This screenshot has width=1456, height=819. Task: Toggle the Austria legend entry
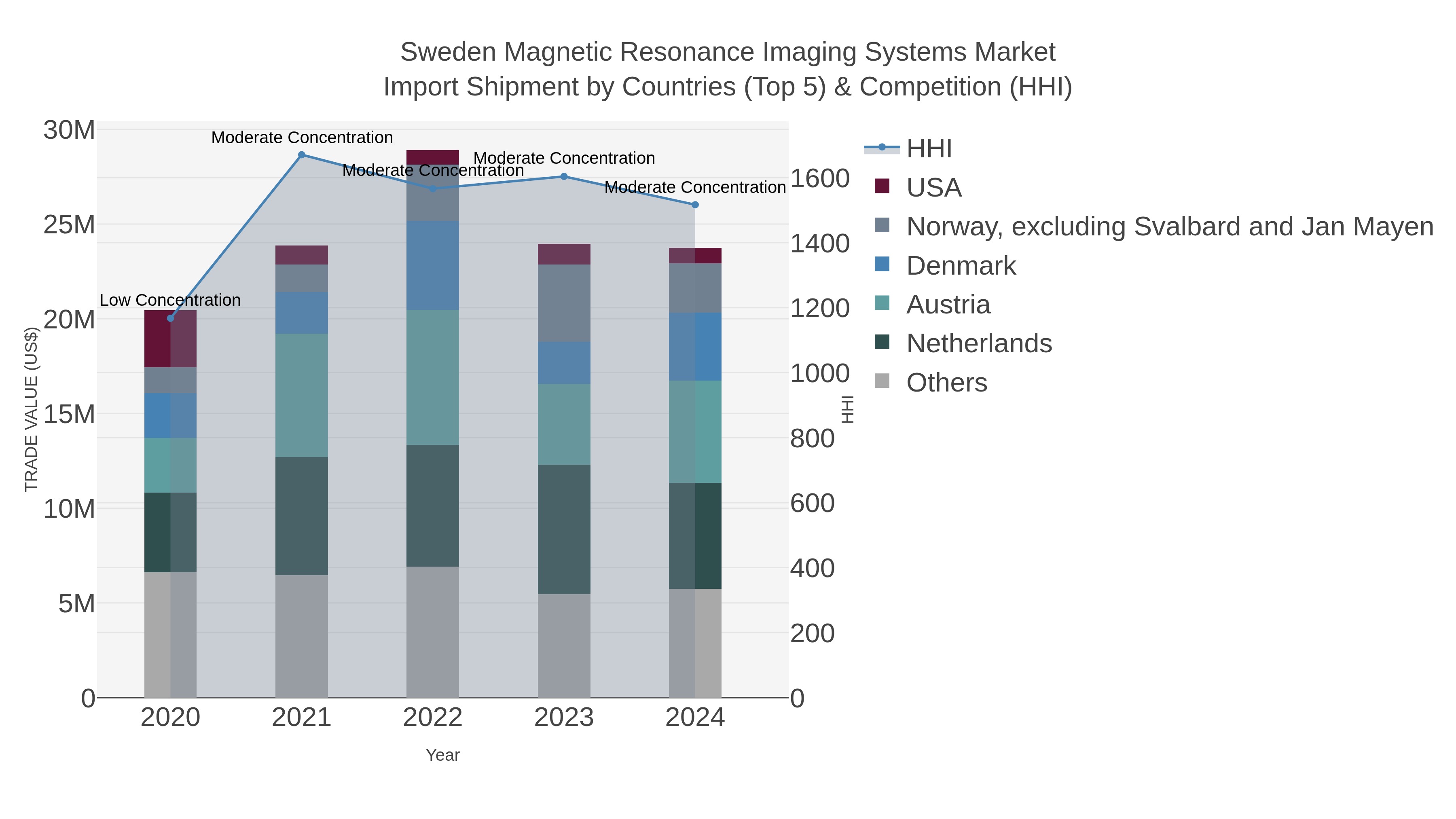[x=932, y=304]
